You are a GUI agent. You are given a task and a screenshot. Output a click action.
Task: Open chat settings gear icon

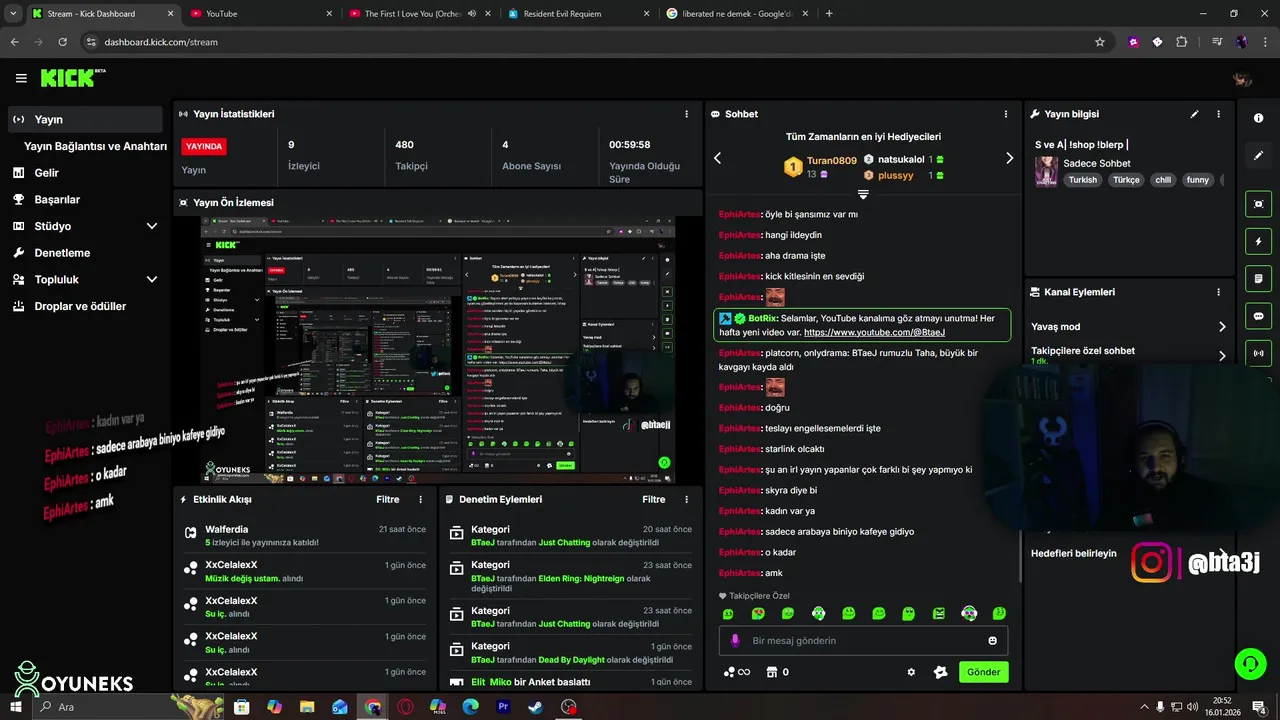911,672
